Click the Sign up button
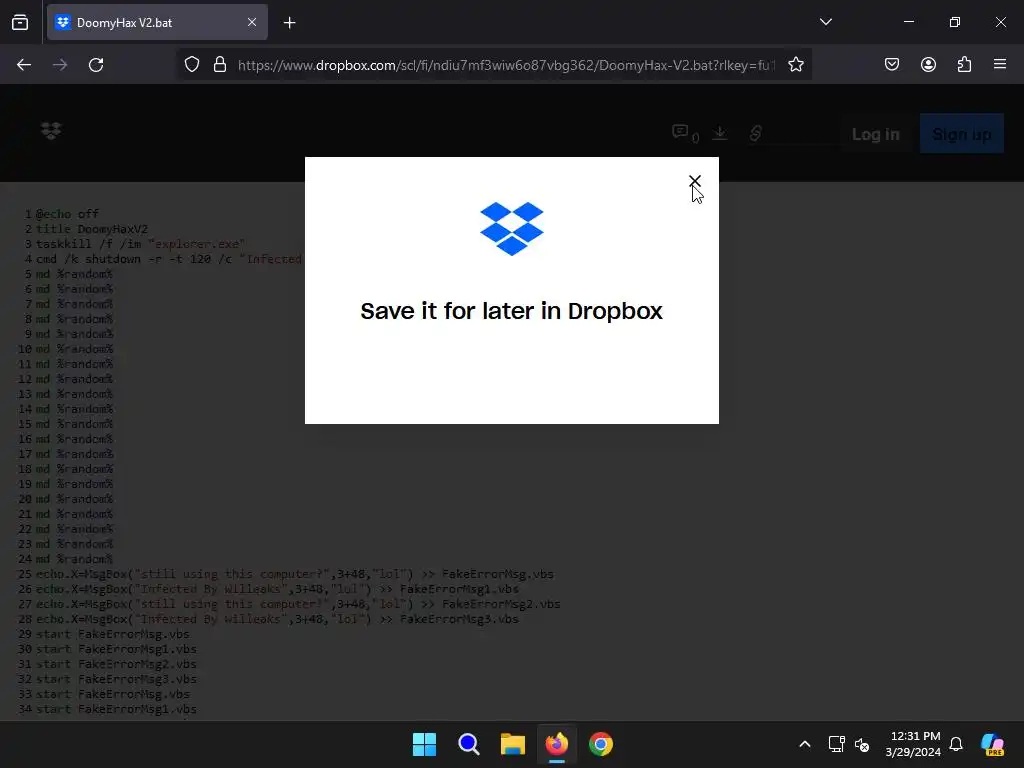This screenshot has height=768, width=1024. coord(962,134)
